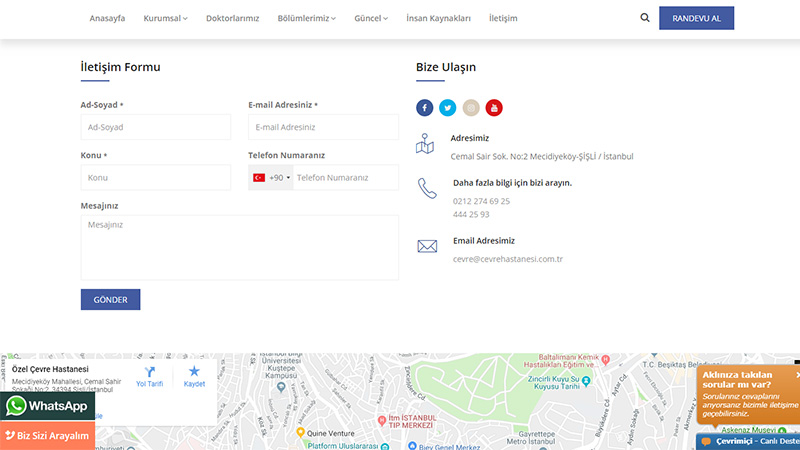
Task: Click the map address icon
Action: coord(425,143)
